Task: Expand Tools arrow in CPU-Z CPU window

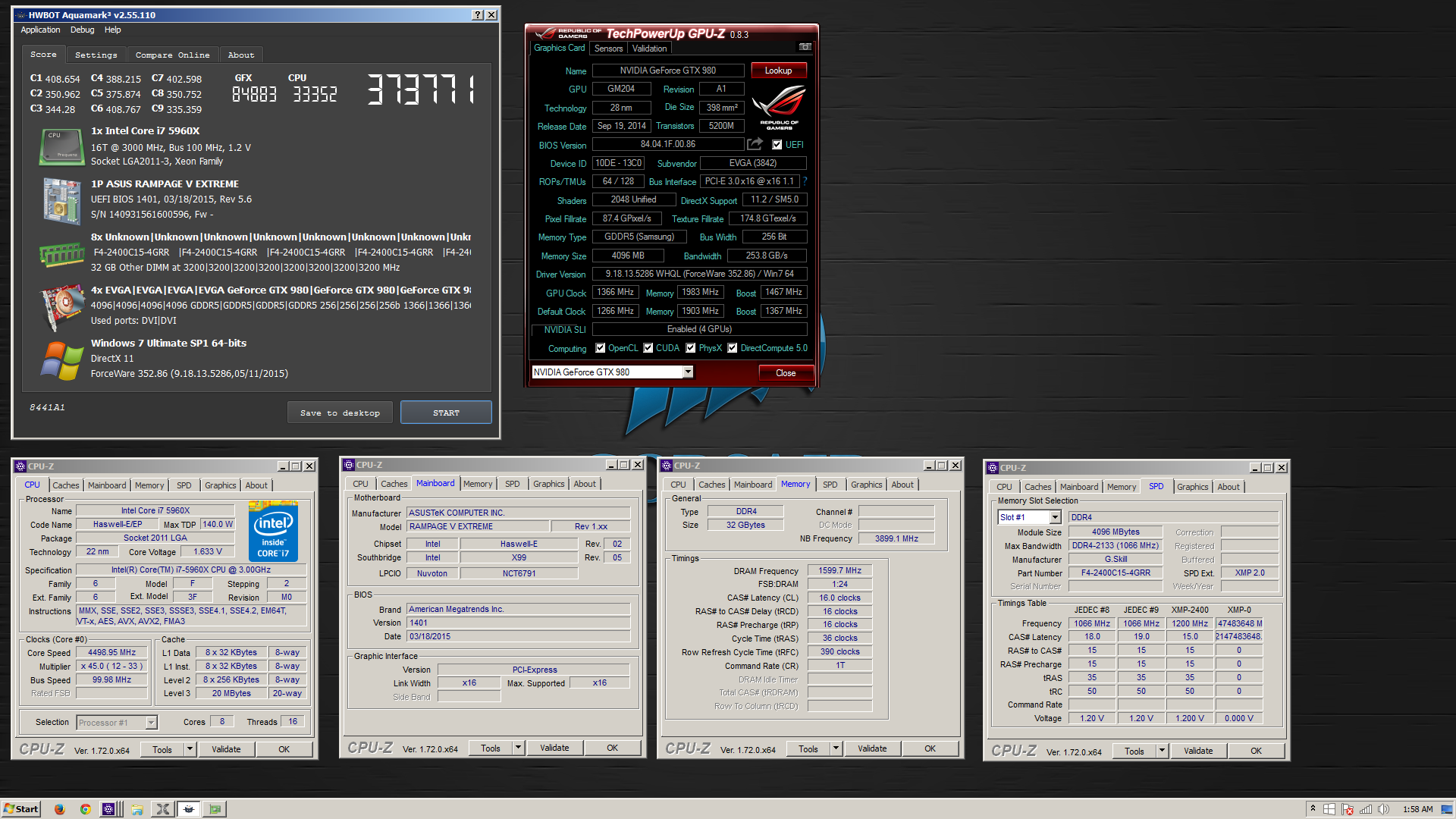Action: [190, 749]
